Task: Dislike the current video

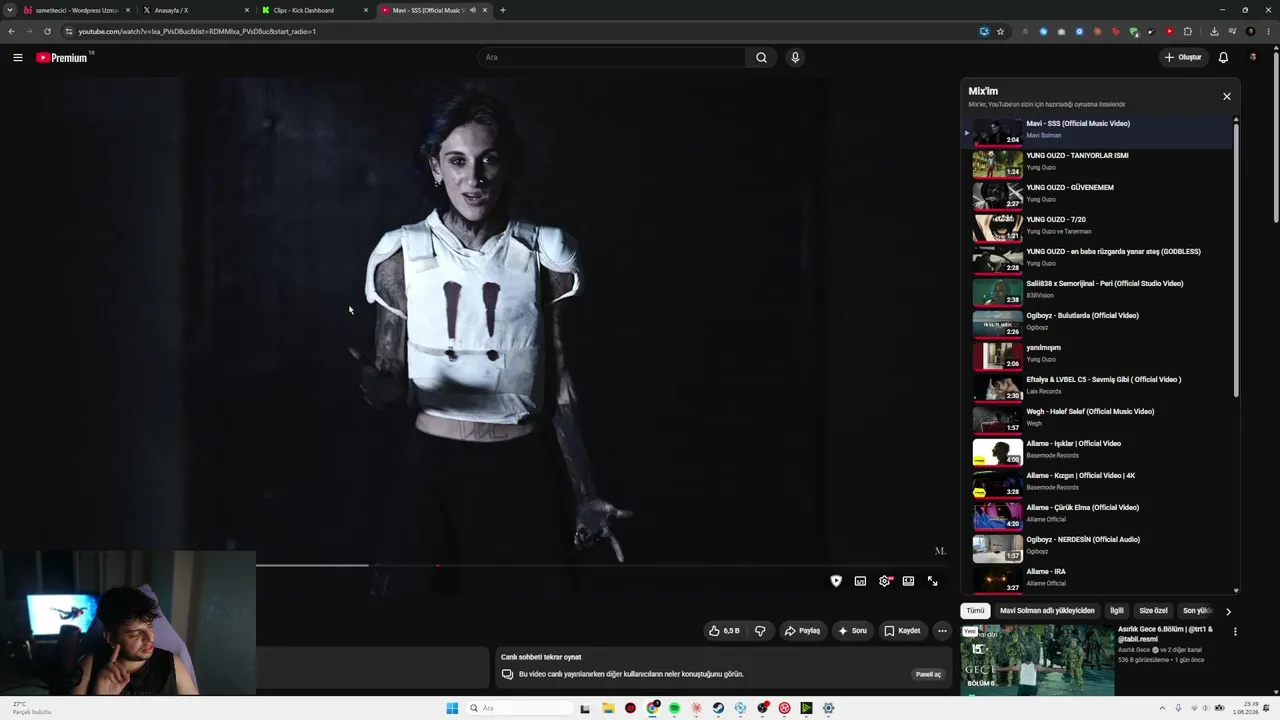Action: 760,631
